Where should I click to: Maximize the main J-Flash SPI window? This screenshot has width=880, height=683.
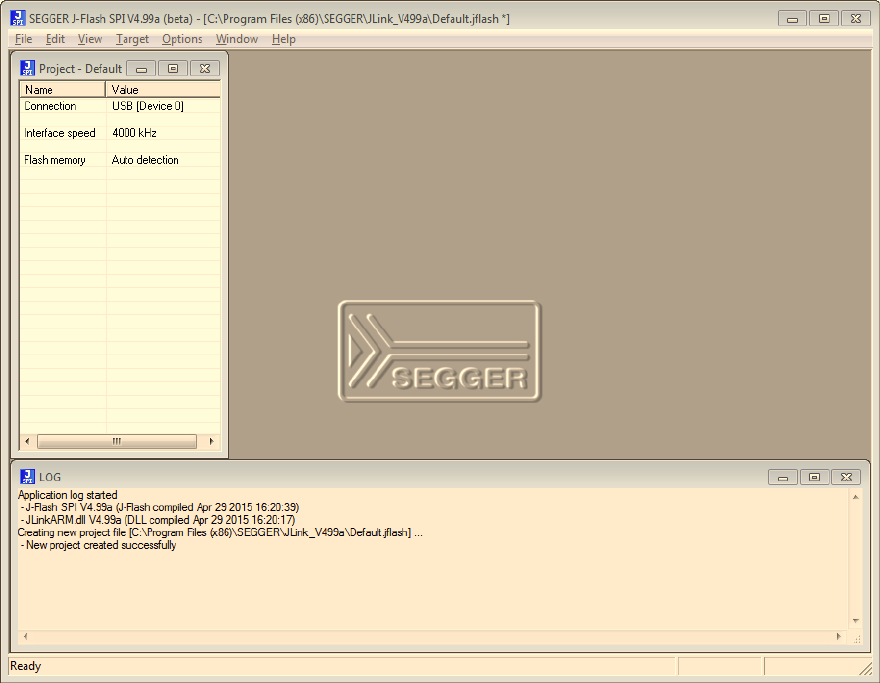pos(824,19)
